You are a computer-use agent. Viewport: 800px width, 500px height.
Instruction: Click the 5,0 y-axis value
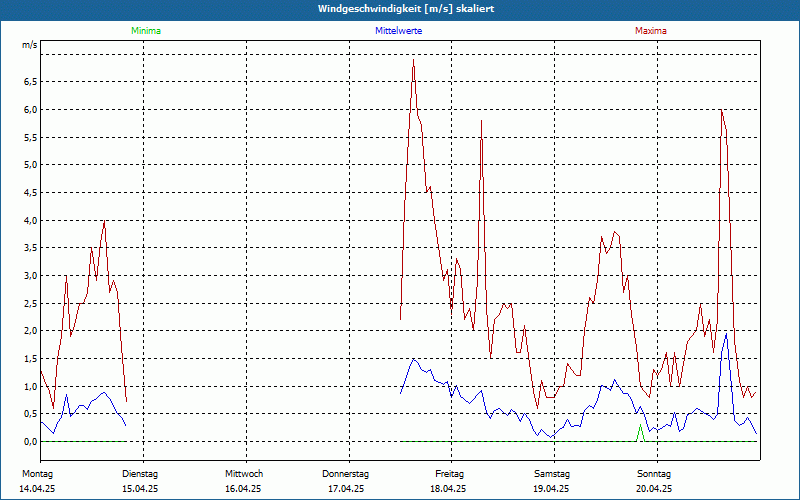point(31,165)
